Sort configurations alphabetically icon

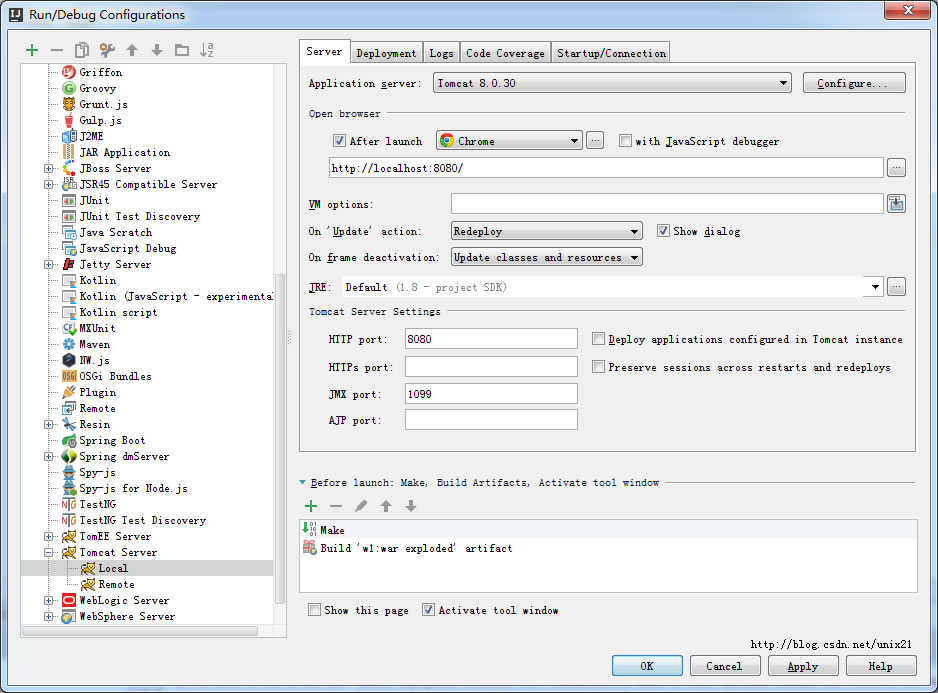207,50
